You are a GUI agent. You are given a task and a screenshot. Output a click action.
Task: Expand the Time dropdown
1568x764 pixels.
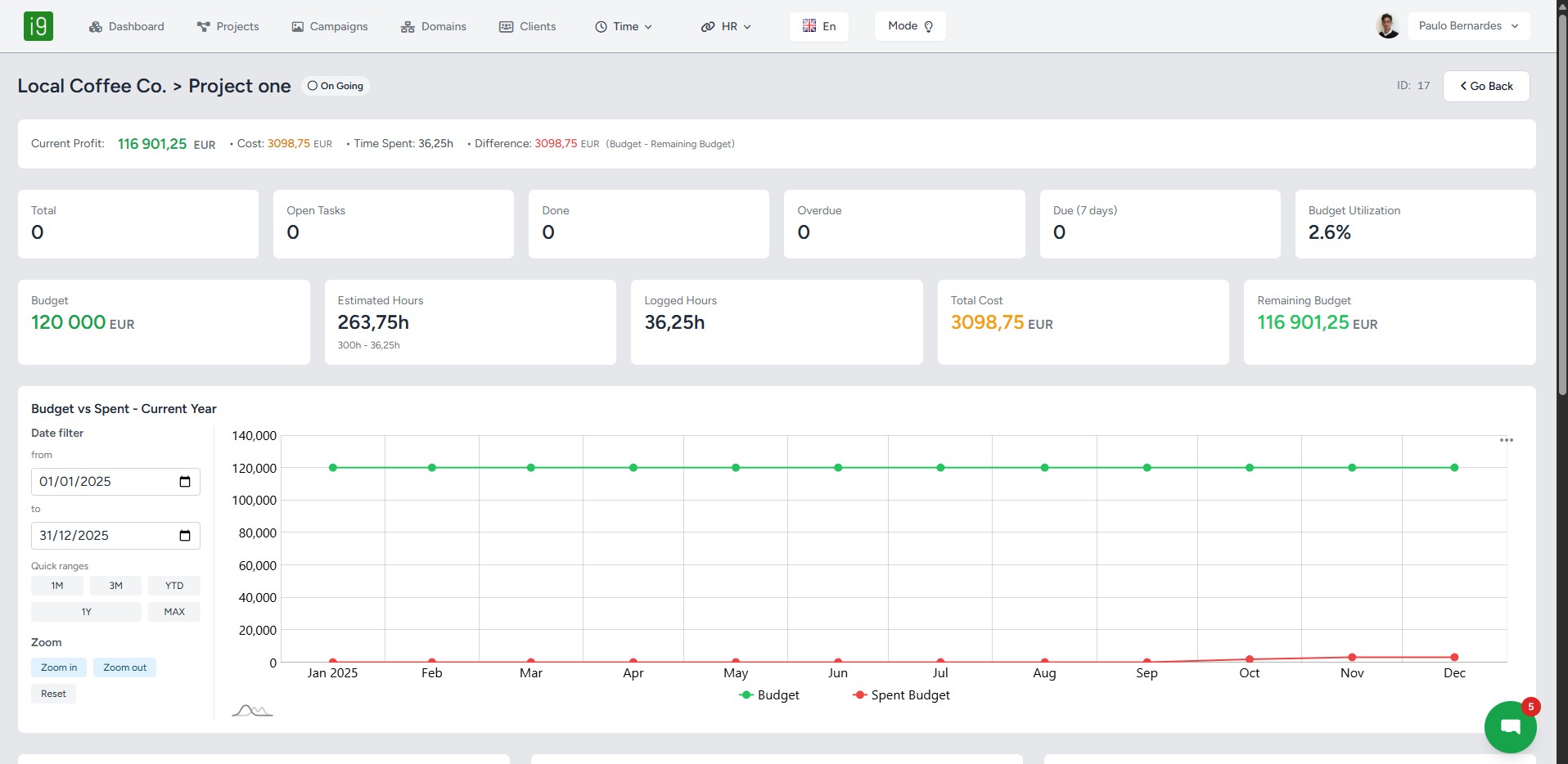coord(624,26)
